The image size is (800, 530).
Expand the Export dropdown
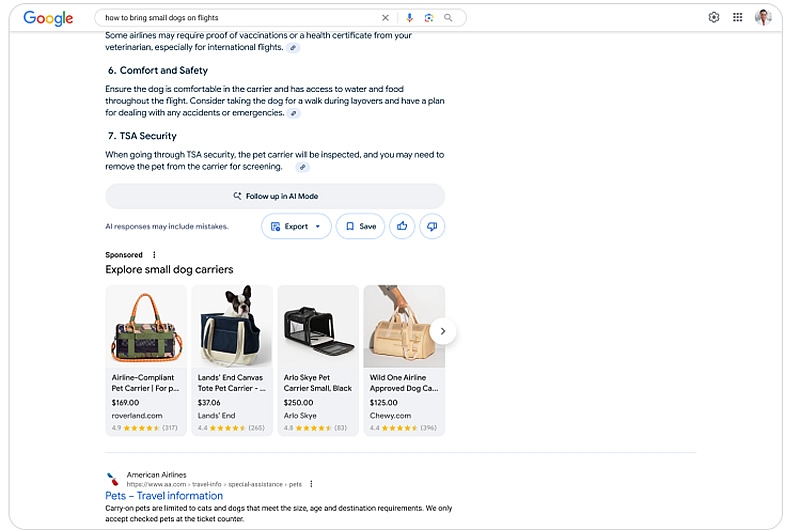coord(296,226)
